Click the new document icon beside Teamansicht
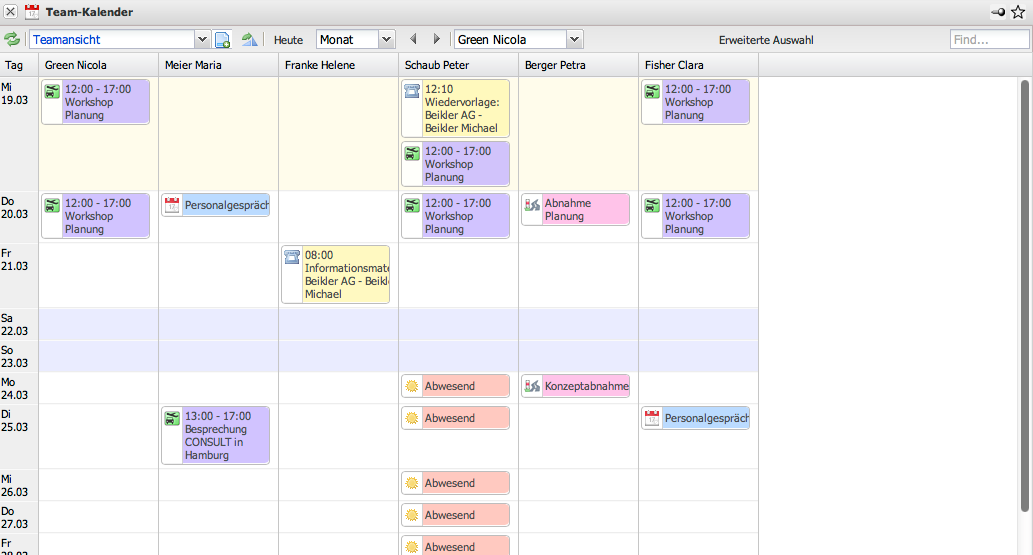This screenshot has width=1033, height=555. [x=222, y=40]
